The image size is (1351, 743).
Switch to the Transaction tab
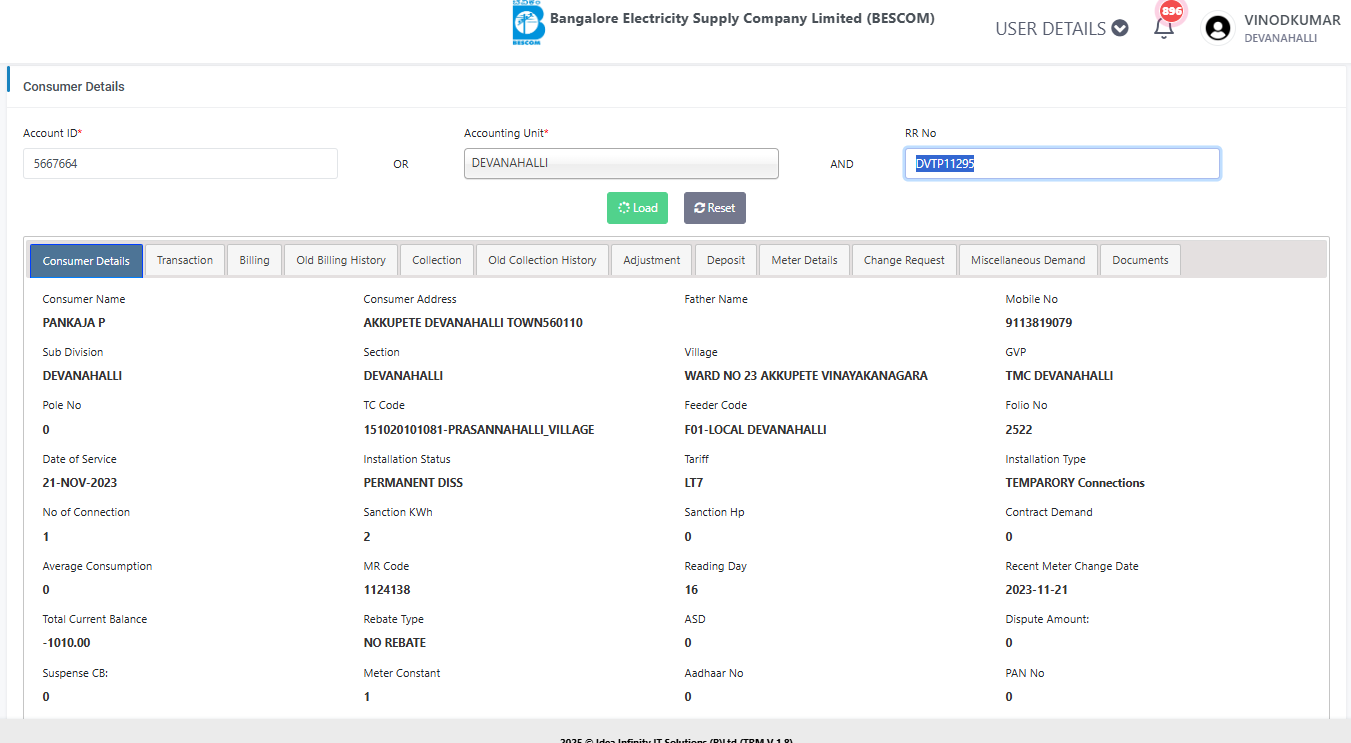point(185,260)
